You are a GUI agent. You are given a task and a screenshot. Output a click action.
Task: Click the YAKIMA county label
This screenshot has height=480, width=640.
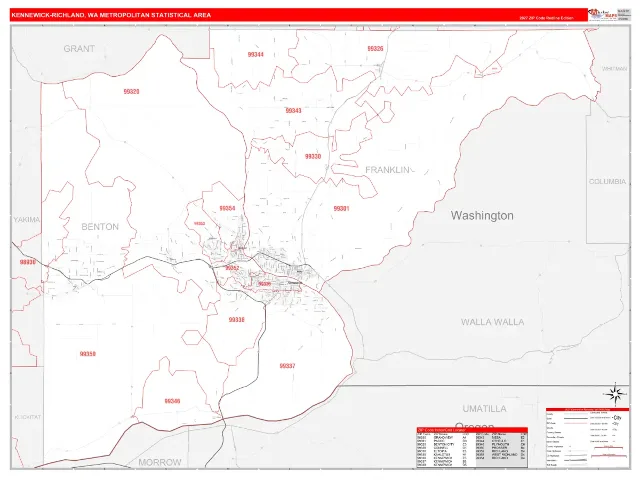(x=27, y=220)
